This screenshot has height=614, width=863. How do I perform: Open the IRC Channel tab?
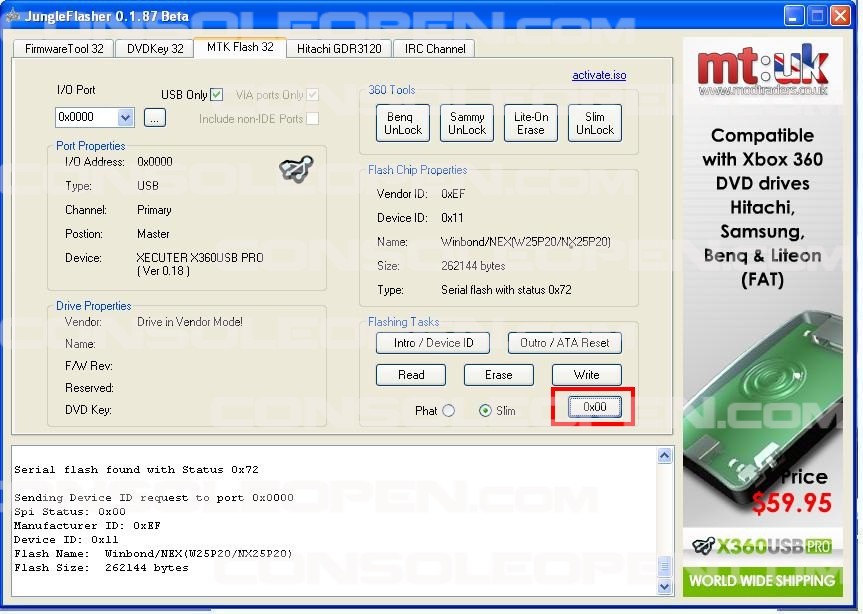(x=433, y=48)
